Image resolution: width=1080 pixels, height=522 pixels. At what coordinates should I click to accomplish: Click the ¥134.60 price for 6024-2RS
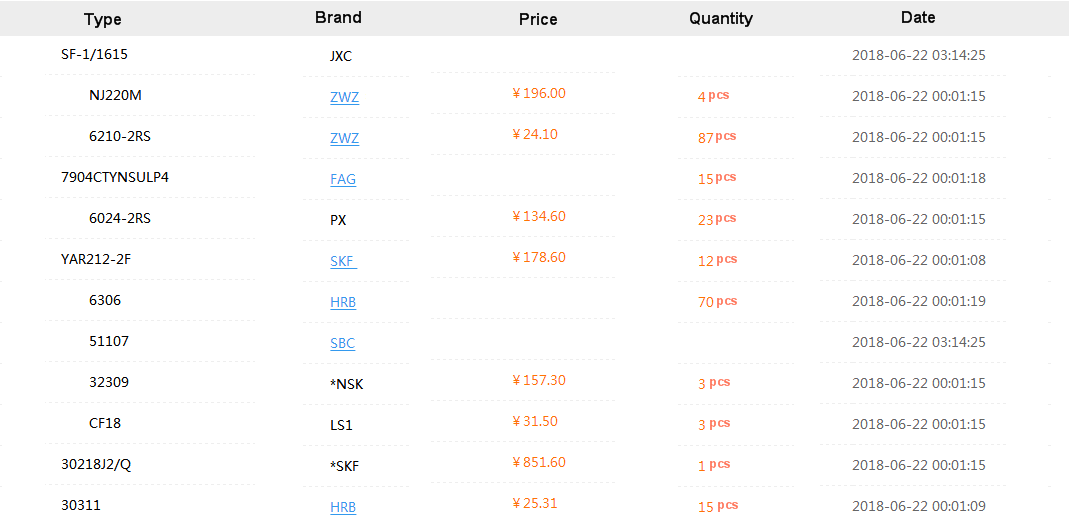[539, 216]
